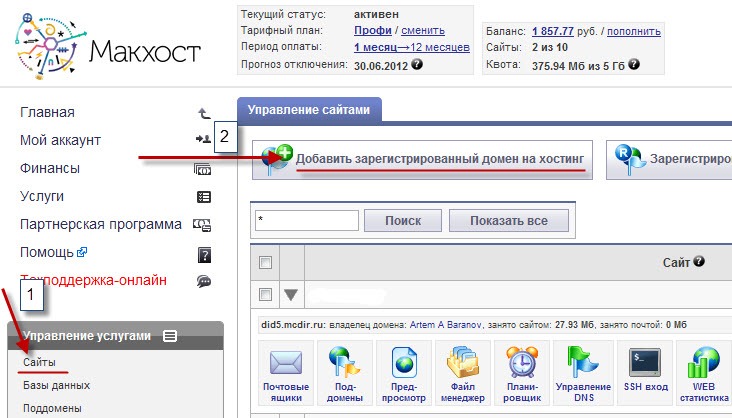Viewport: 732px width, 418px height.
Task: Click the Makhost logo
Action: [108, 45]
